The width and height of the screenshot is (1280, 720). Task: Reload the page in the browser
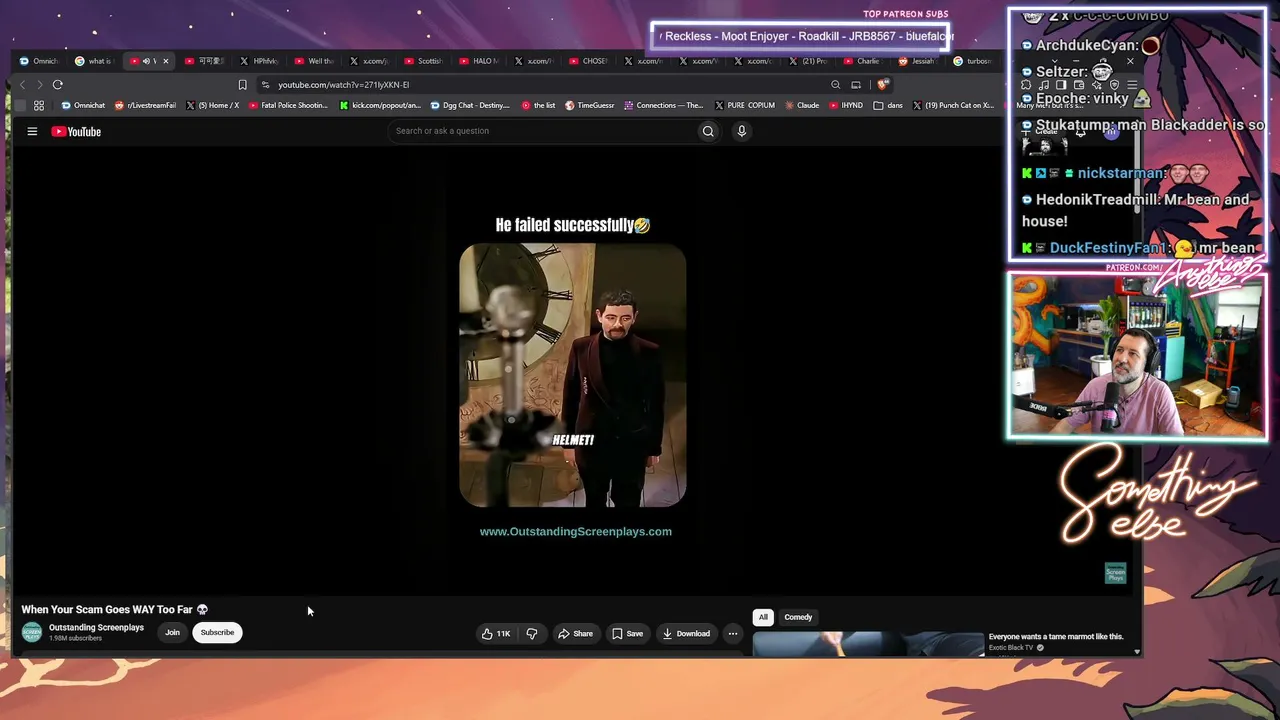(58, 85)
